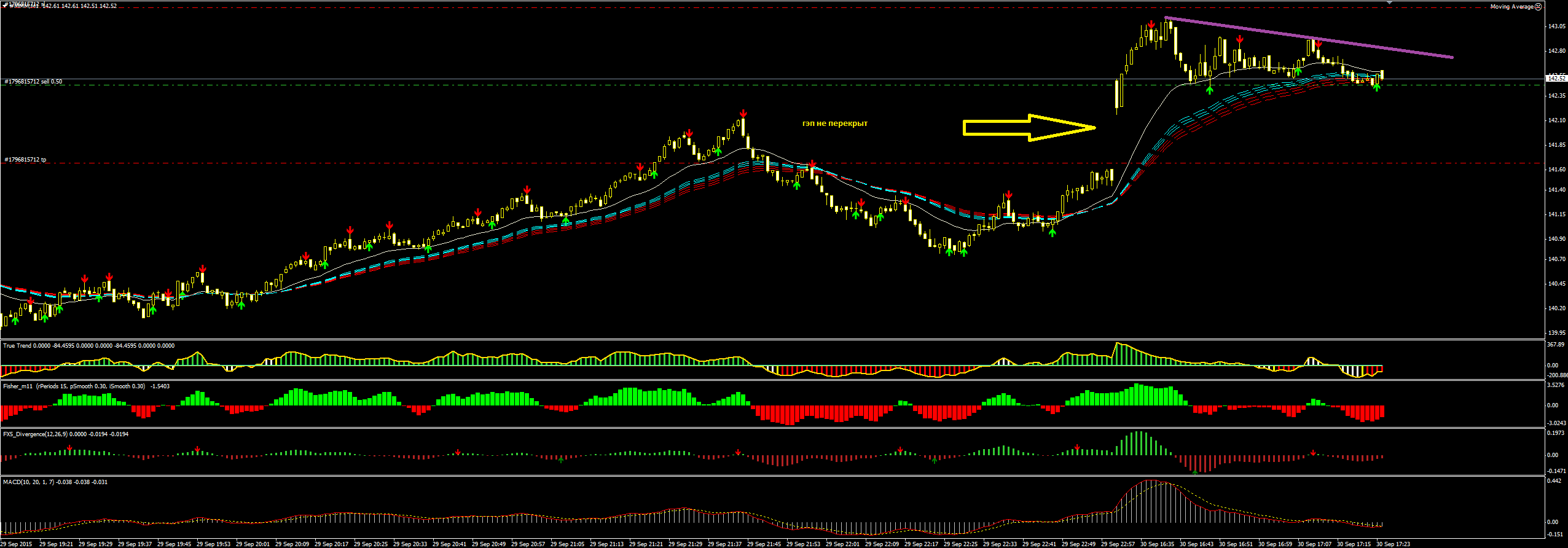Click the -200.888 True Trend scale value
This screenshot has width=1568, height=548.
click(1557, 375)
